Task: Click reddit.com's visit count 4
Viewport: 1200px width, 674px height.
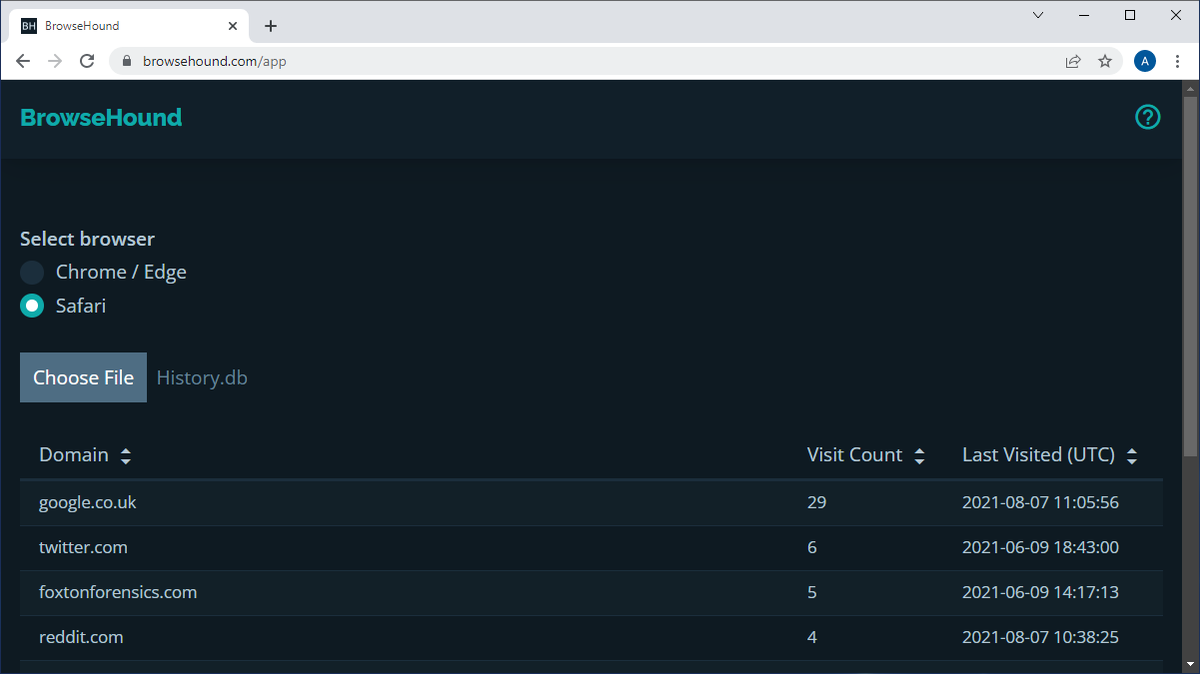Action: coord(812,637)
